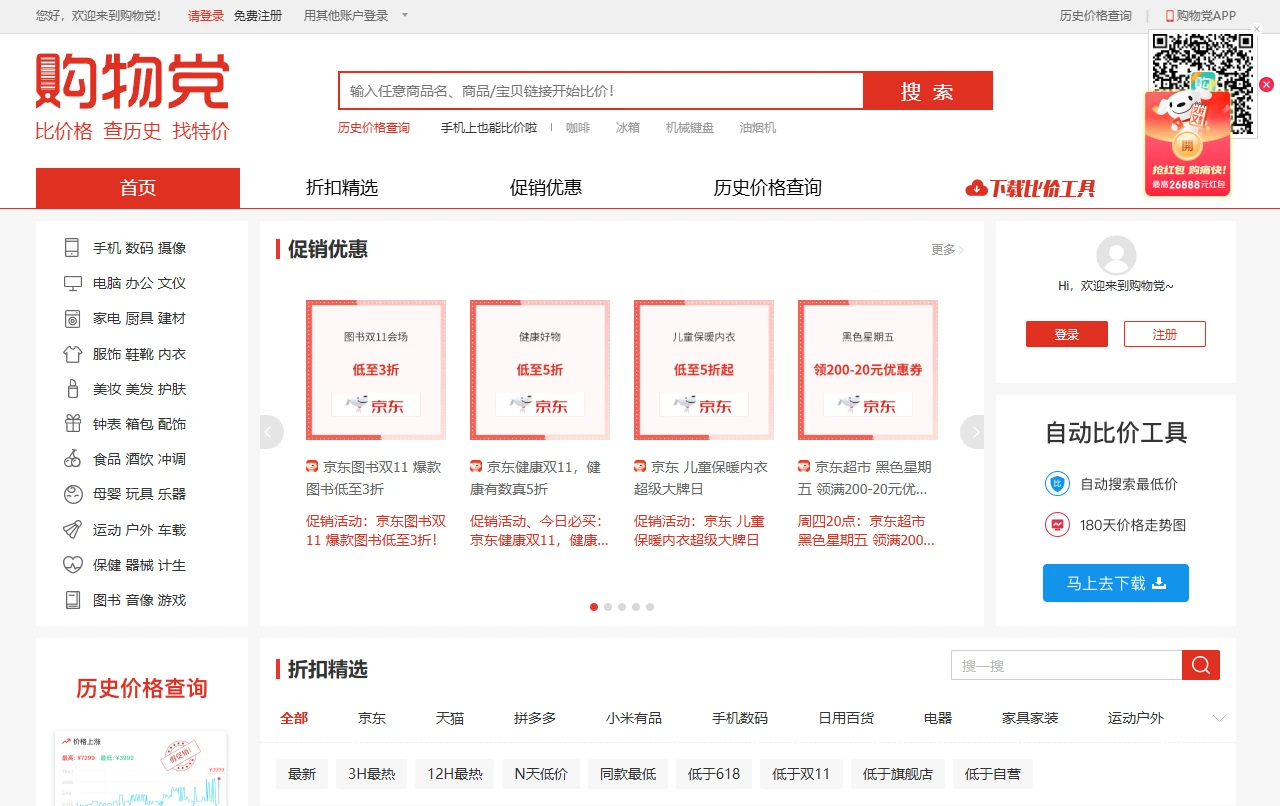Apply the 同款最低 filter
1280x806 pixels.
point(628,774)
